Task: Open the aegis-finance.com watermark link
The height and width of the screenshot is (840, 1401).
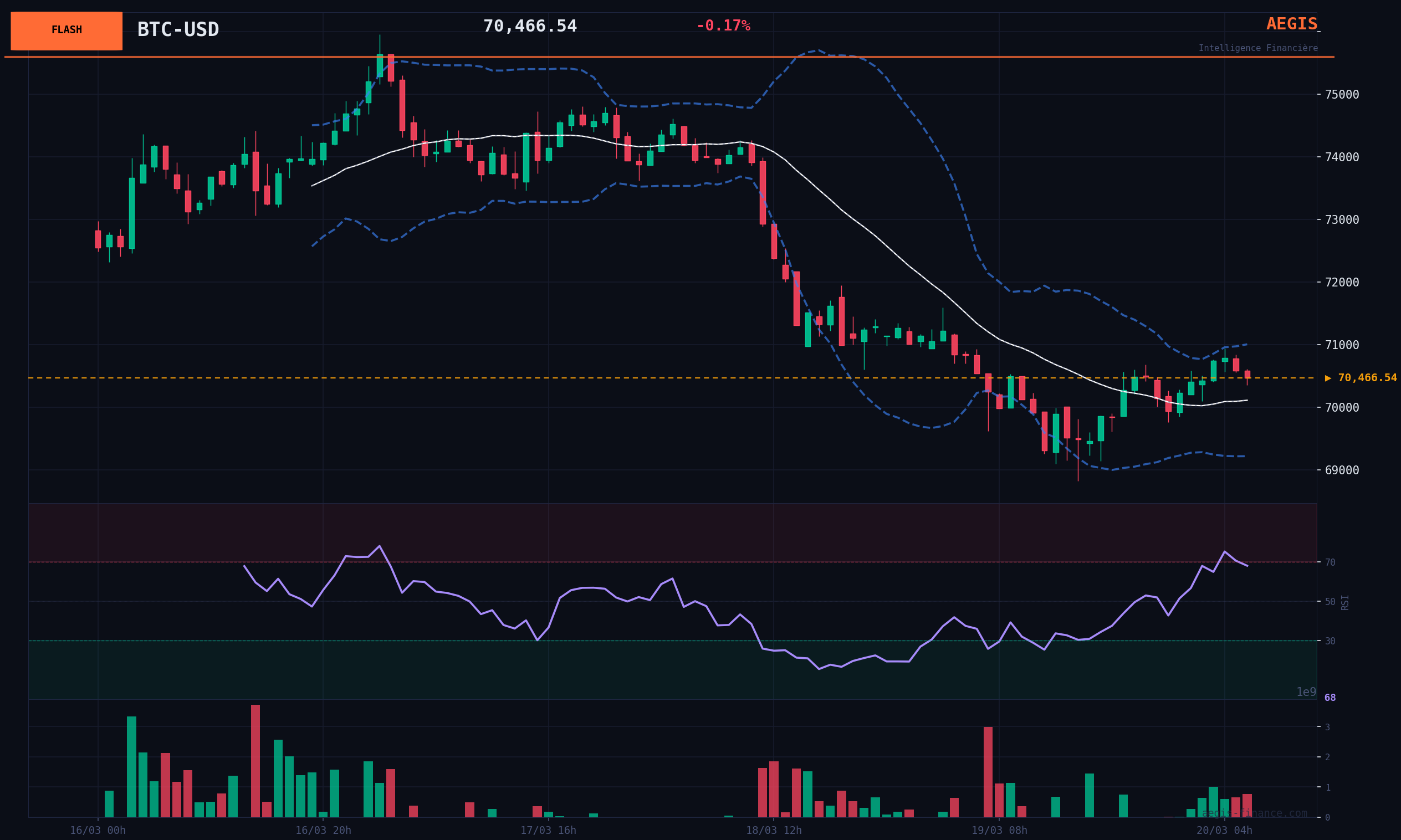Action: 1254,813
